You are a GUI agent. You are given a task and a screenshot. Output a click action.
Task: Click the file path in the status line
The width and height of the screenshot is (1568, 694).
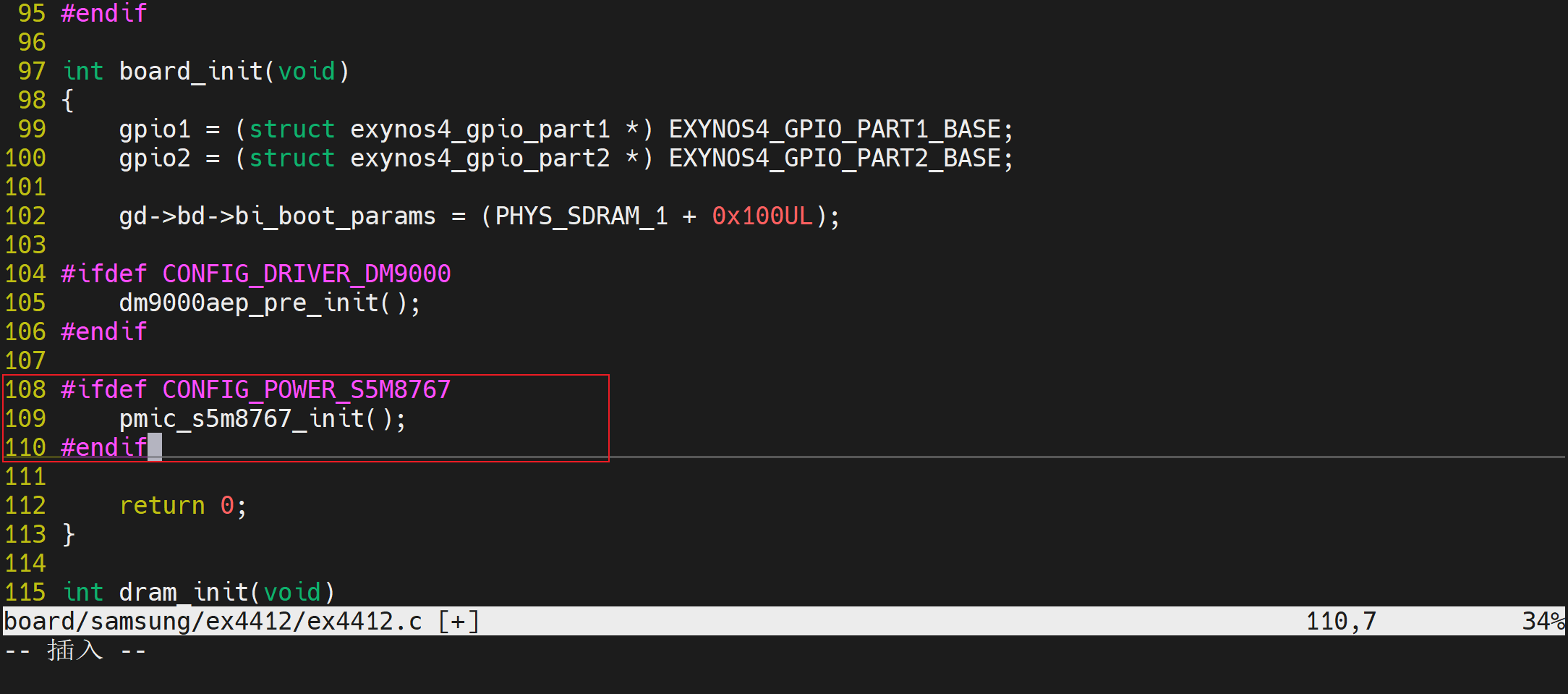pyautogui.click(x=213, y=622)
